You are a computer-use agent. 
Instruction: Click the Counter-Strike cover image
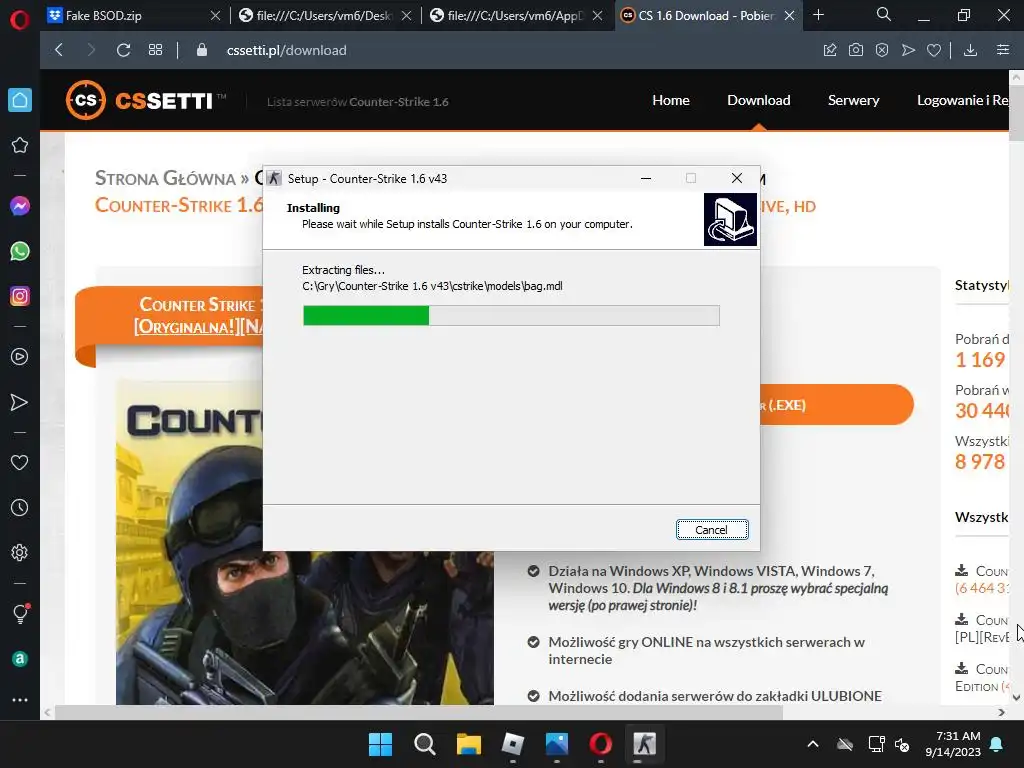click(x=305, y=543)
